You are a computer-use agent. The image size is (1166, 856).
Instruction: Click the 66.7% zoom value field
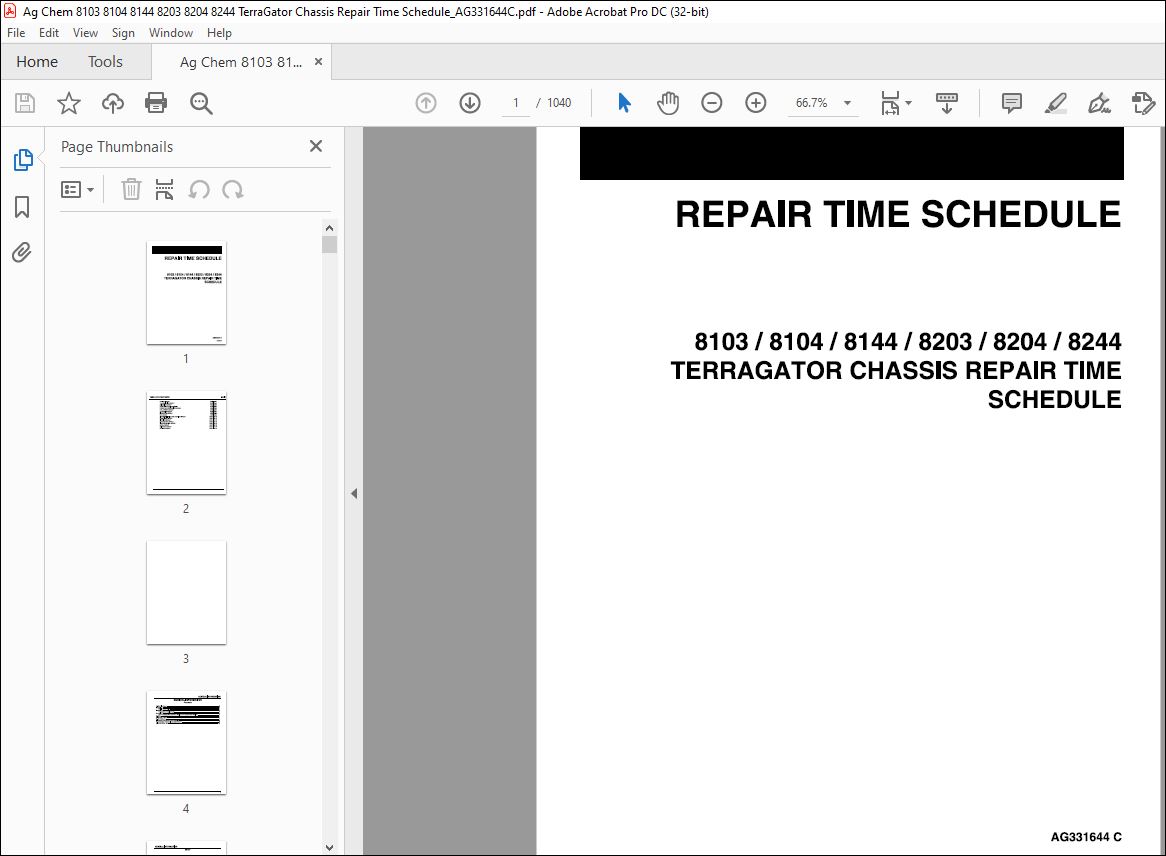811,103
